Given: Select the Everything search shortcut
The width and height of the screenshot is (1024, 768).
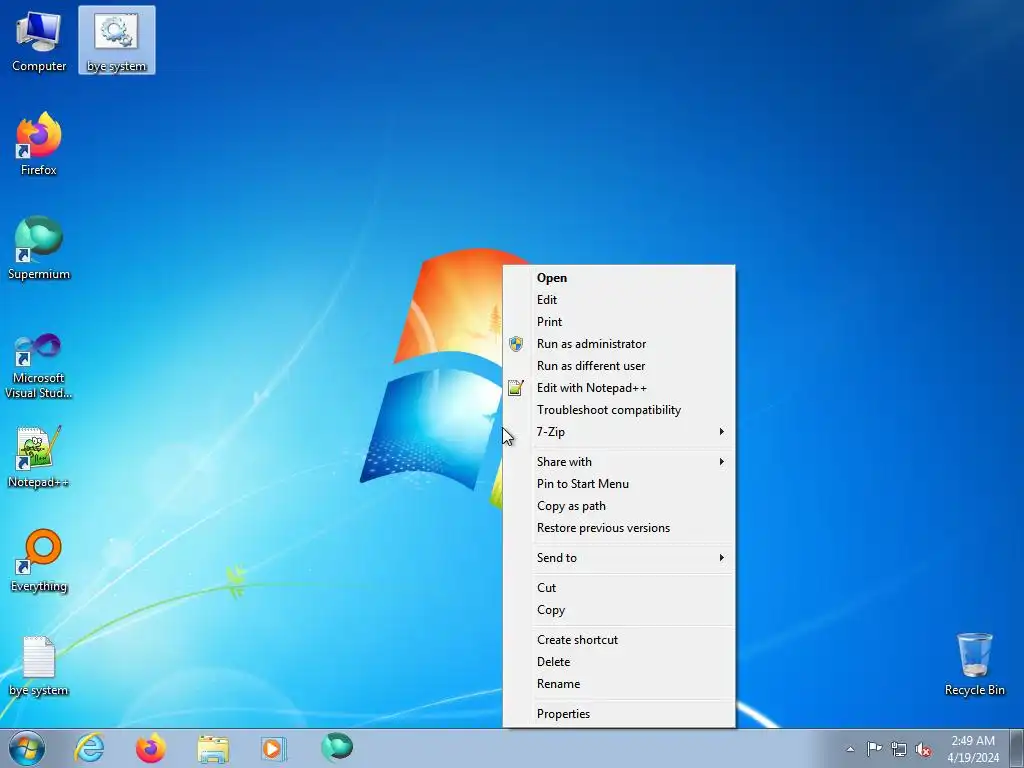Looking at the screenshot, I should pyautogui.click(x=39, y=560).
